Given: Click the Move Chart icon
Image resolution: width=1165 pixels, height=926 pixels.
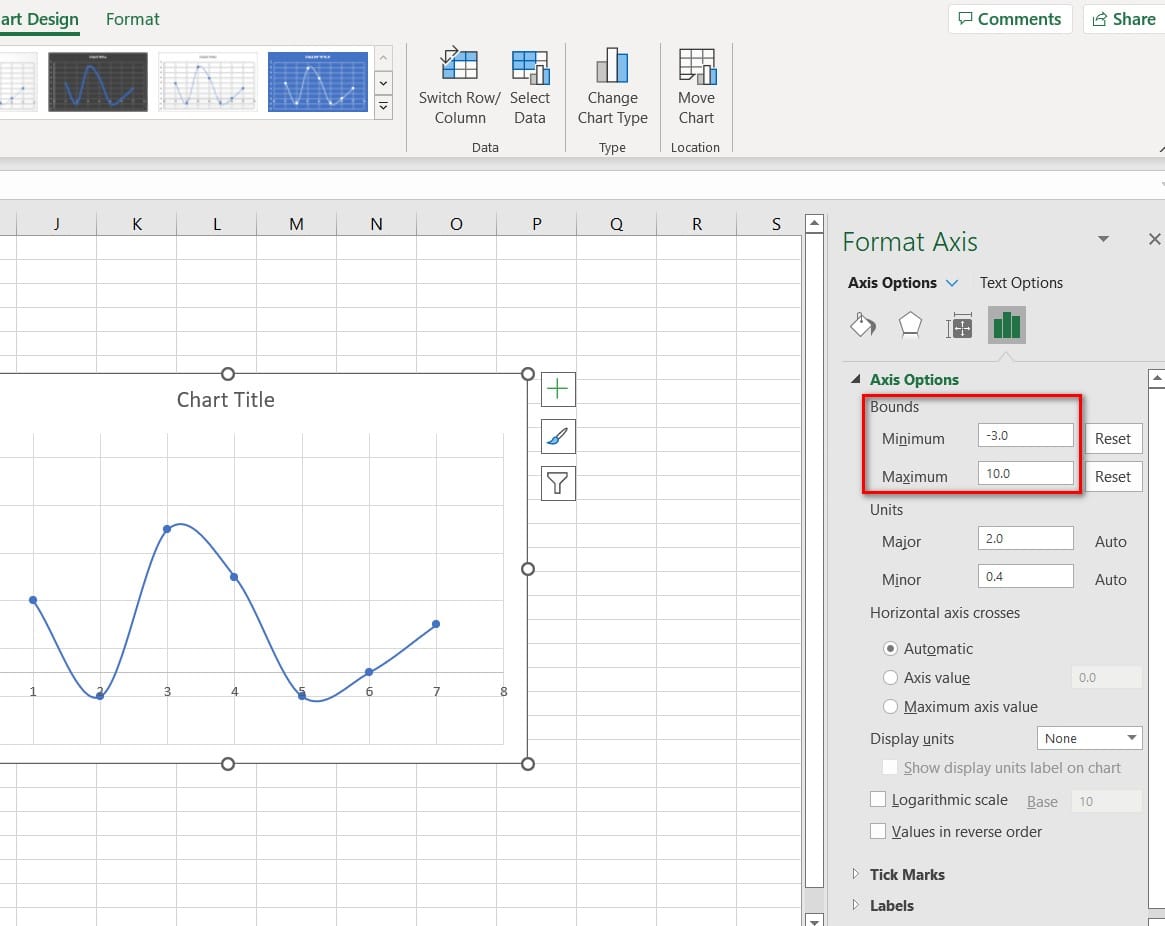Looking at the screenshot, I should pyautogui.click(x=696, y=66).
